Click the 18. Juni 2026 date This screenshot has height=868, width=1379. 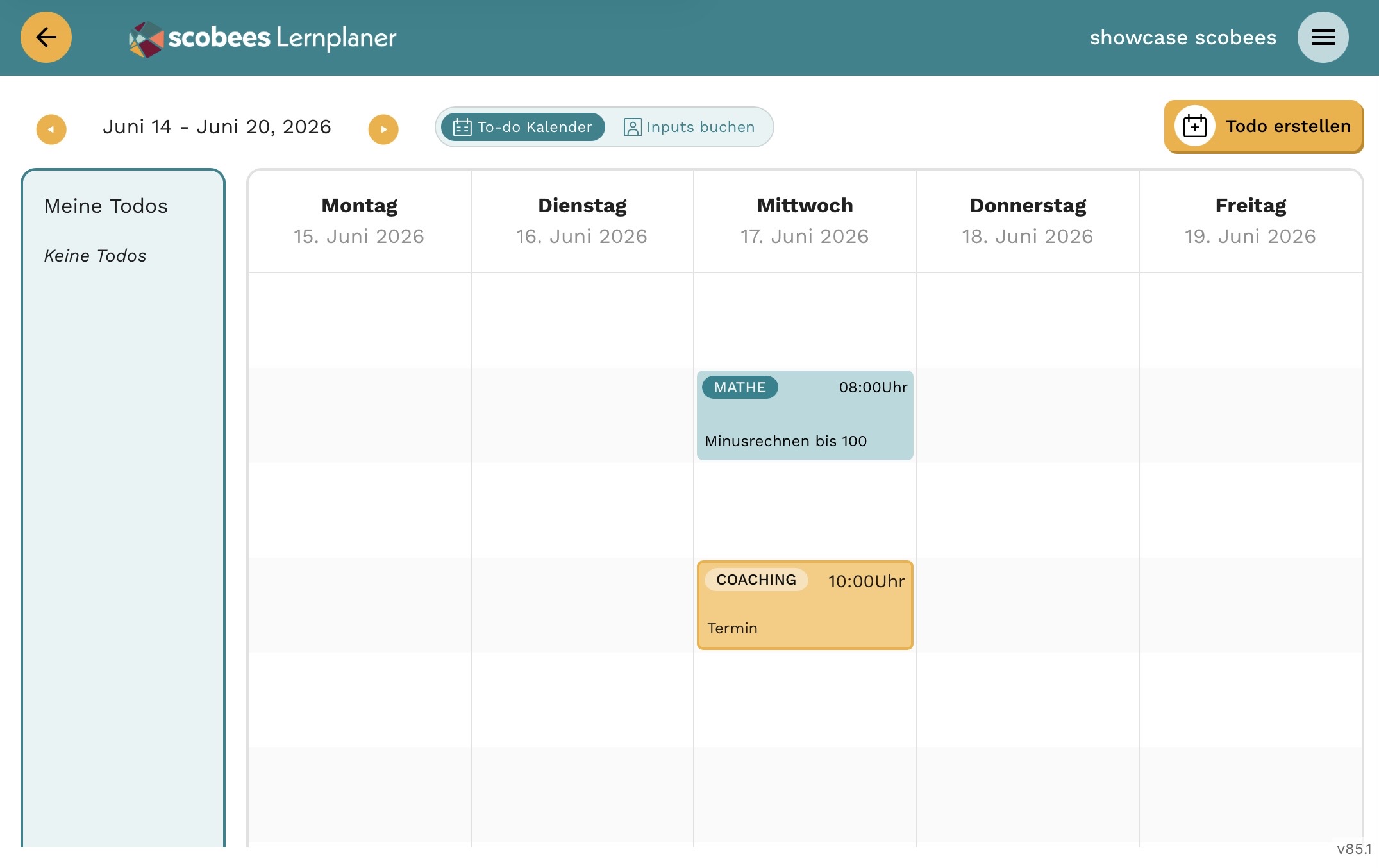tap(1028, 237)
